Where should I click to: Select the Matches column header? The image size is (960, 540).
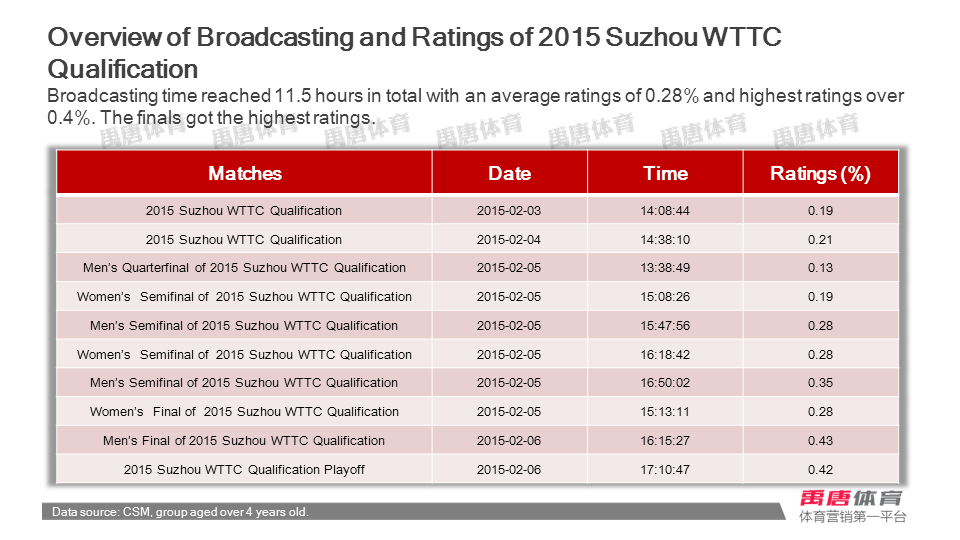coord(245,173)
